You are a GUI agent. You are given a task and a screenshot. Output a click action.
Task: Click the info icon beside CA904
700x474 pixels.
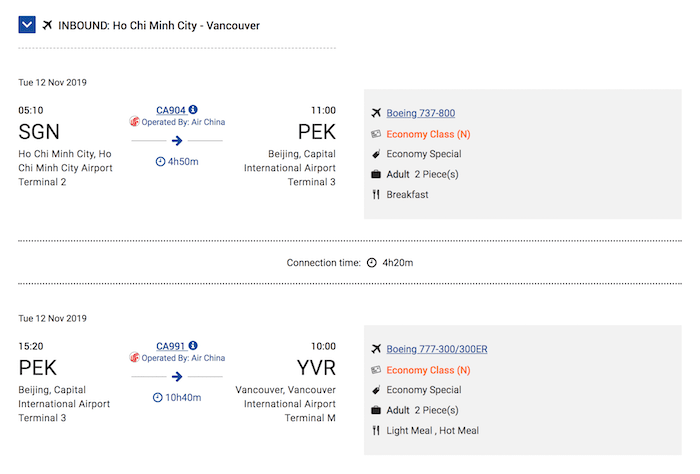pyautogui.click(x=193, y=109)
